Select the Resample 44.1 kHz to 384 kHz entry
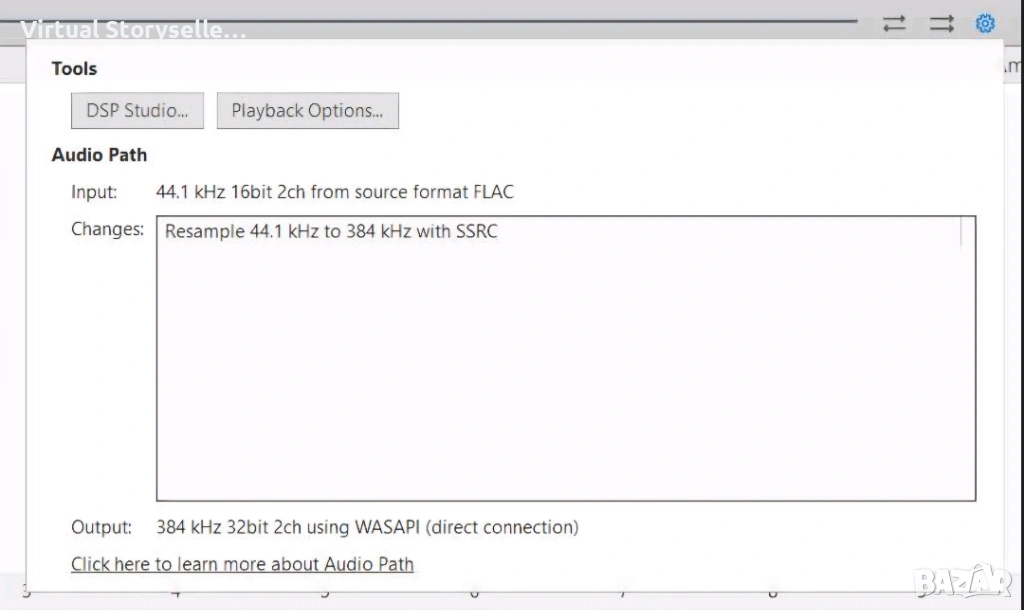This screenshot has width=1024, height=610. tap(331, 232)
